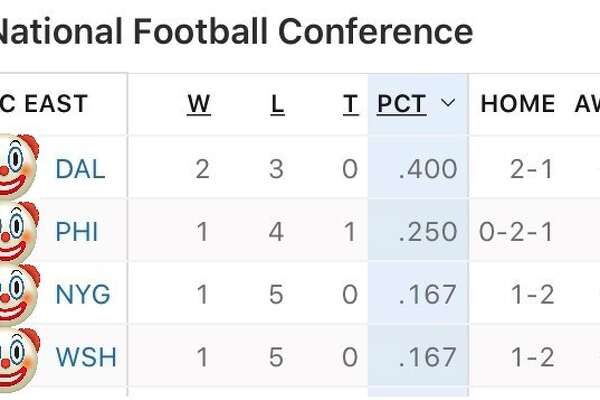Sort standings by W column

pyautogui.click(x=199, y=104)
